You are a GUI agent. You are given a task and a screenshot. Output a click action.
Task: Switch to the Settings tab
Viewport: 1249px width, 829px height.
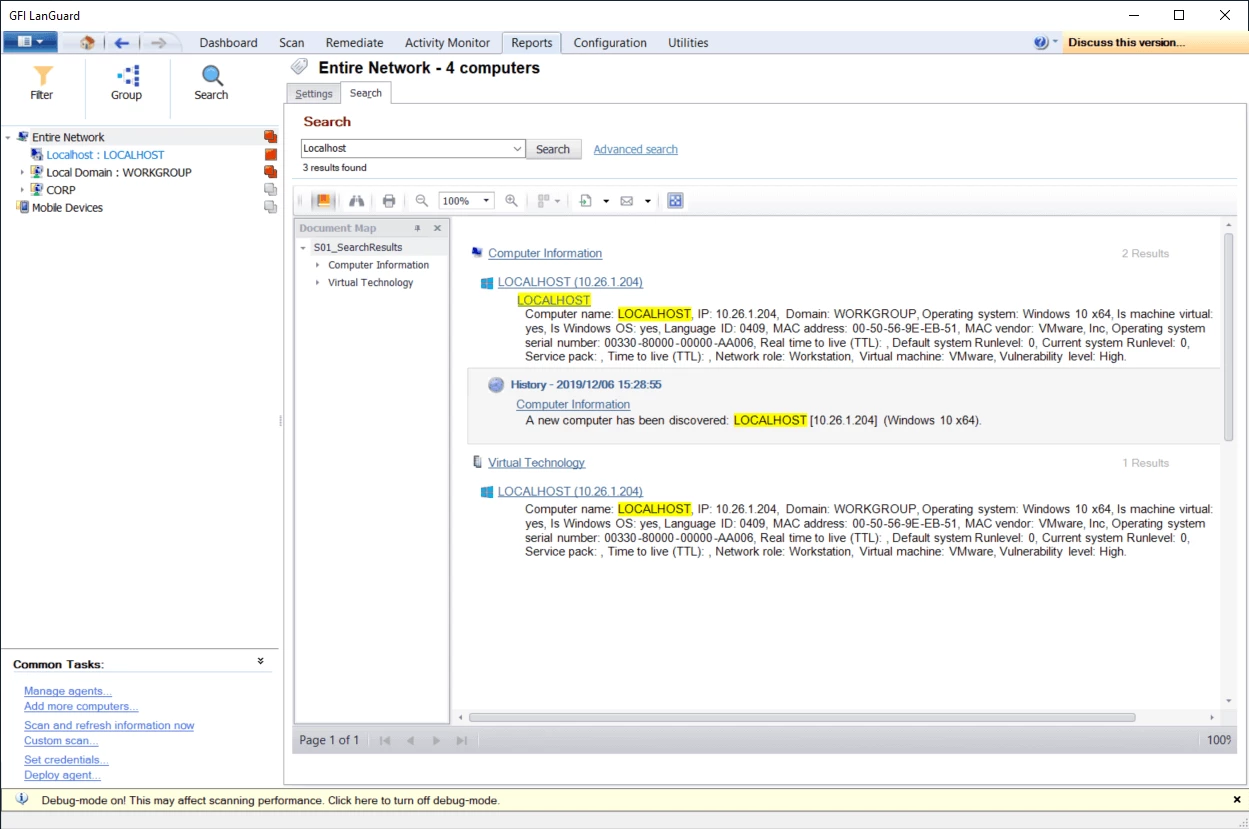pyautogui.click(x=313, y=93)
